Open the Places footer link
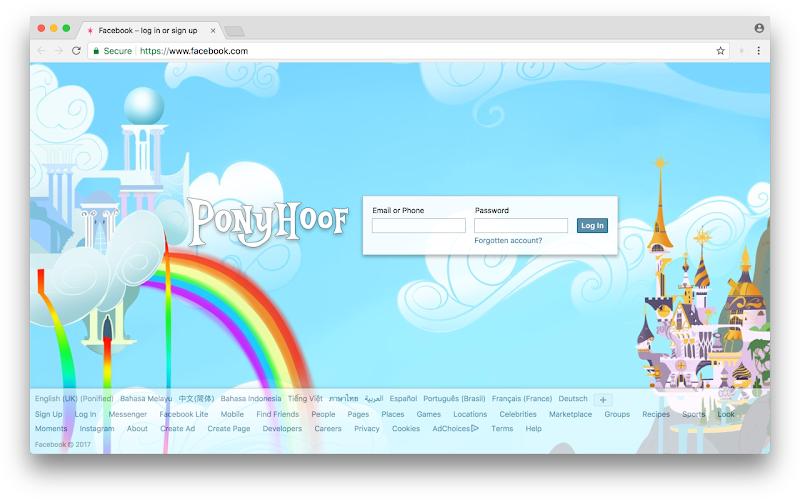This screenshot has height=500, width=800. 393,414
